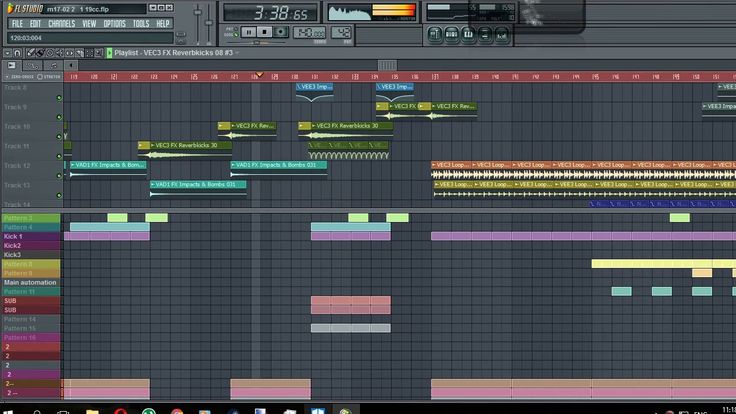Enable the Stretch option
Screen dimensions: 736x414
(48, 77)
